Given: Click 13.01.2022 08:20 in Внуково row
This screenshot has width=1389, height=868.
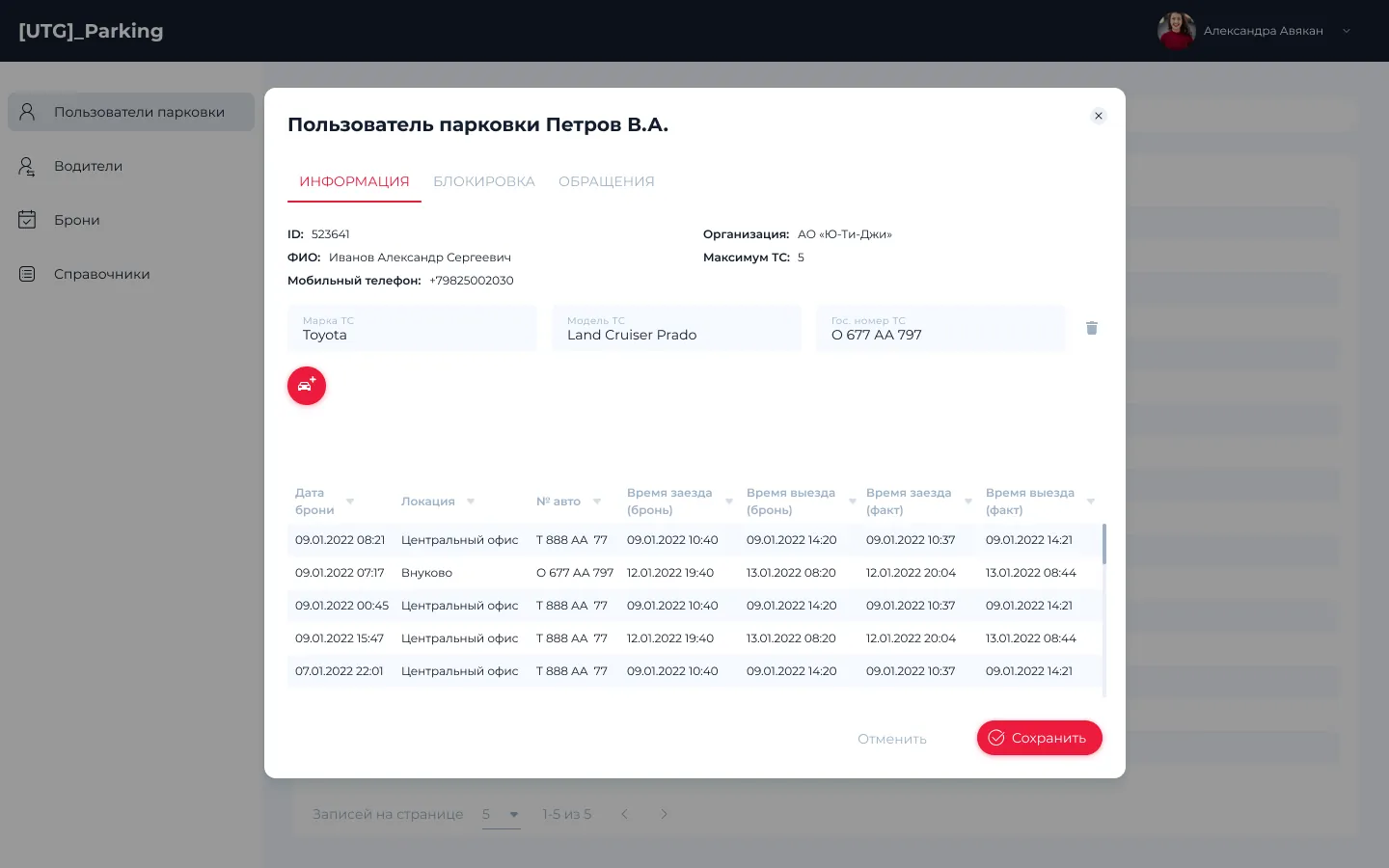Looking at the screenshot, I should point(791,573).
